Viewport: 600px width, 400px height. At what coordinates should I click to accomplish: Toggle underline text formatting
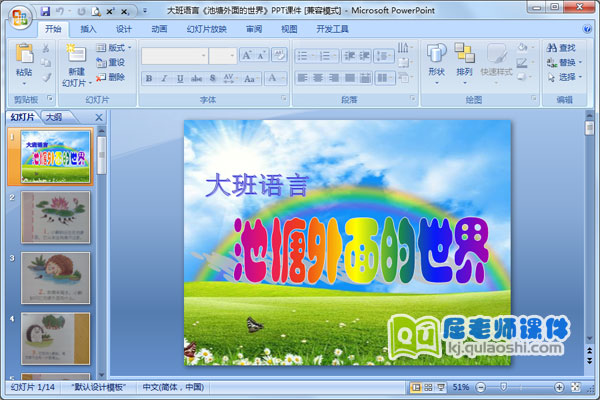pos(180,78)
